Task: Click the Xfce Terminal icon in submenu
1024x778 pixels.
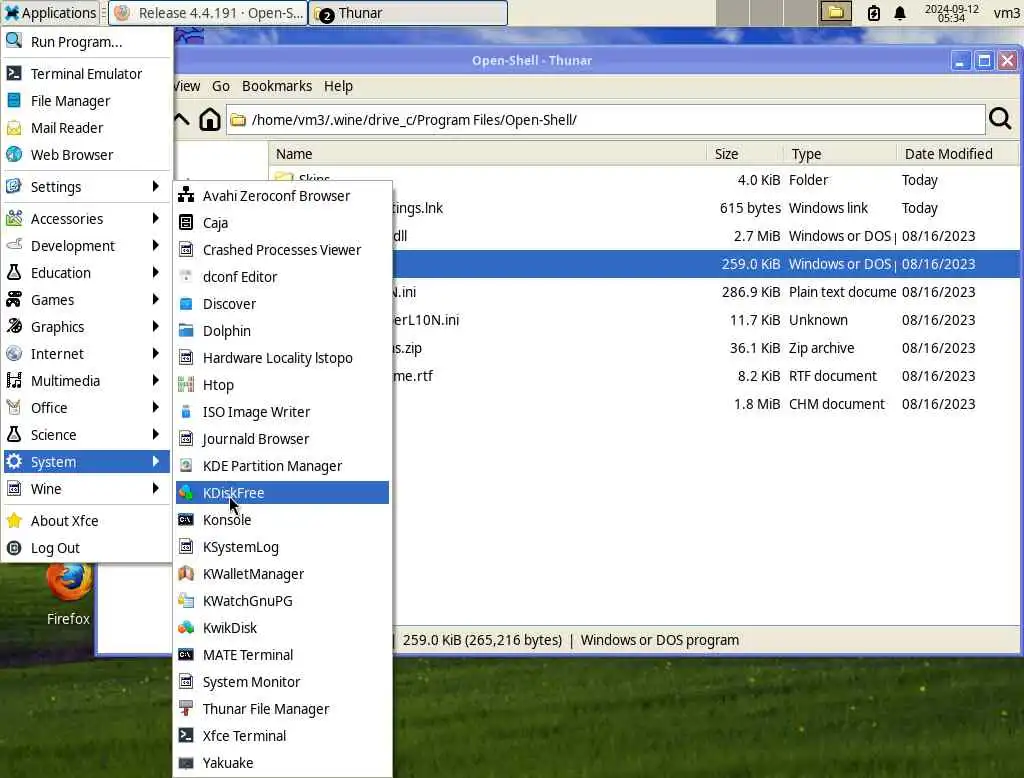Action: pyautogui.click(x=186, y=735)
